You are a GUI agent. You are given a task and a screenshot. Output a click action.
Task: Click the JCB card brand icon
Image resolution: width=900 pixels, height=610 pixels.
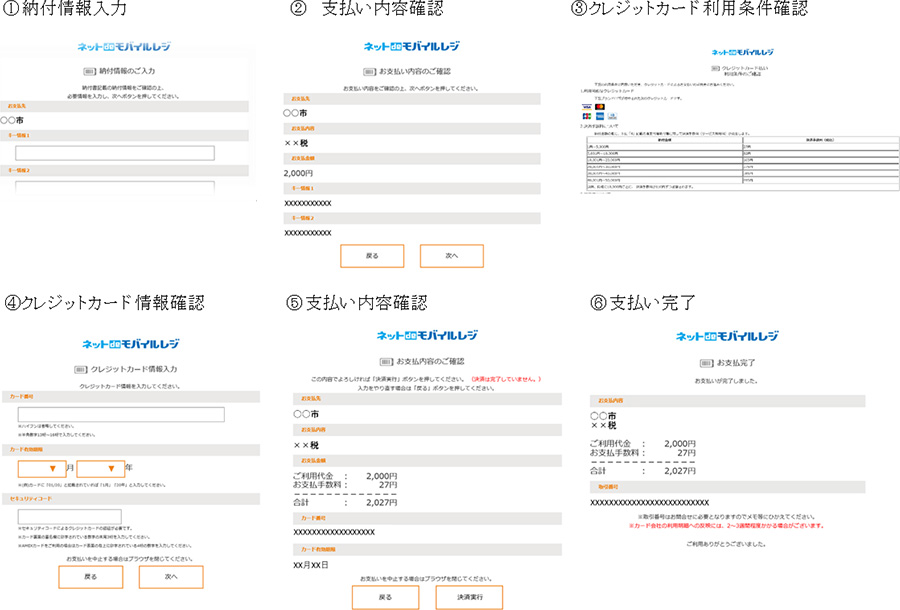tap(587, 116)
